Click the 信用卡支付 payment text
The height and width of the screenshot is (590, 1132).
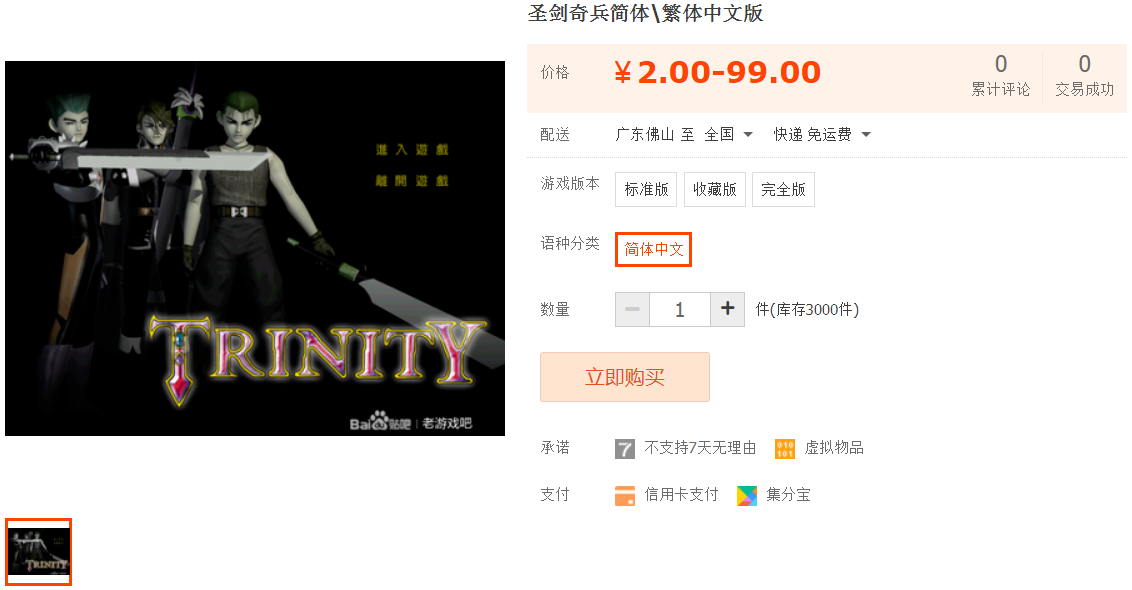tap(681, 495)
